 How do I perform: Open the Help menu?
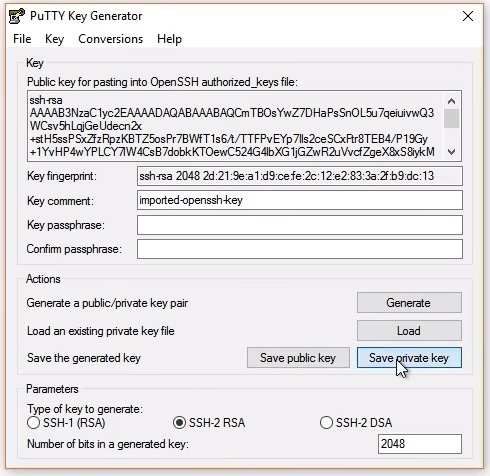coord(169,39)
